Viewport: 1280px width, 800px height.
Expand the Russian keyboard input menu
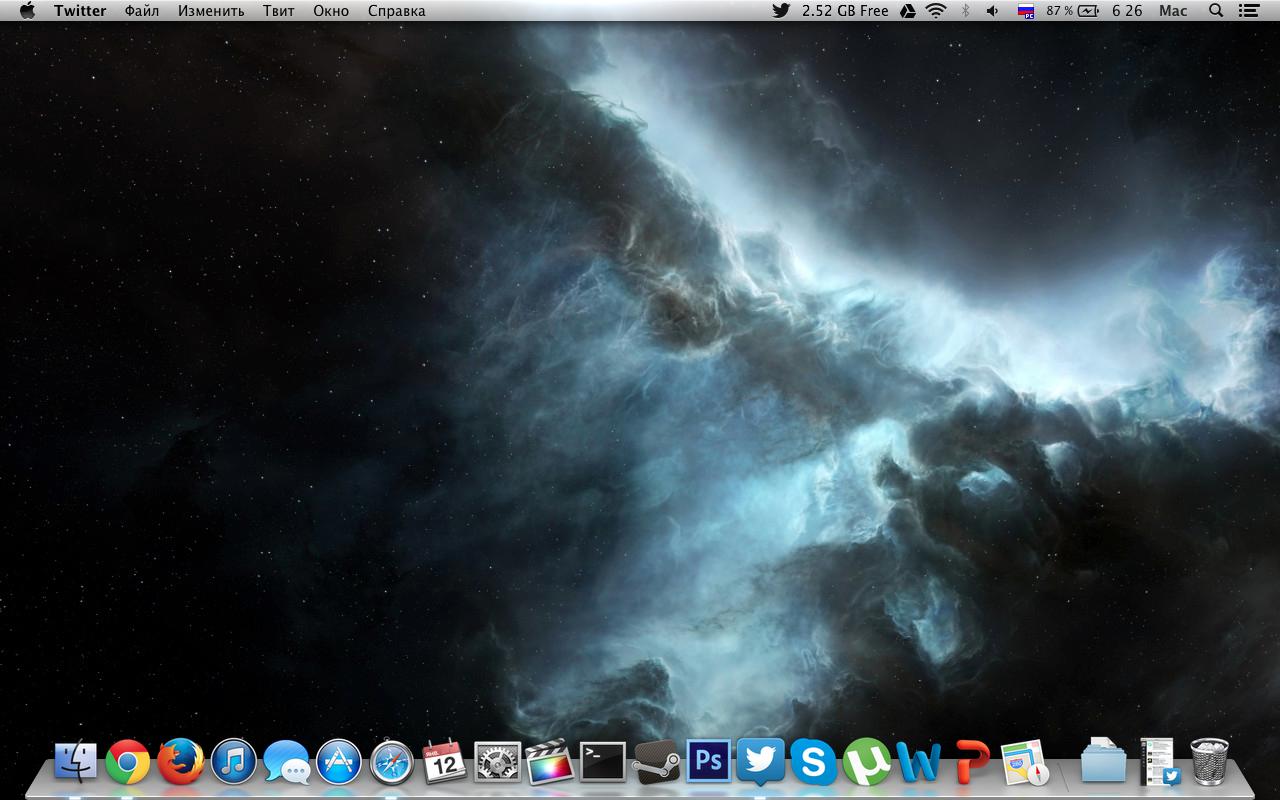tap(1025, 11)
